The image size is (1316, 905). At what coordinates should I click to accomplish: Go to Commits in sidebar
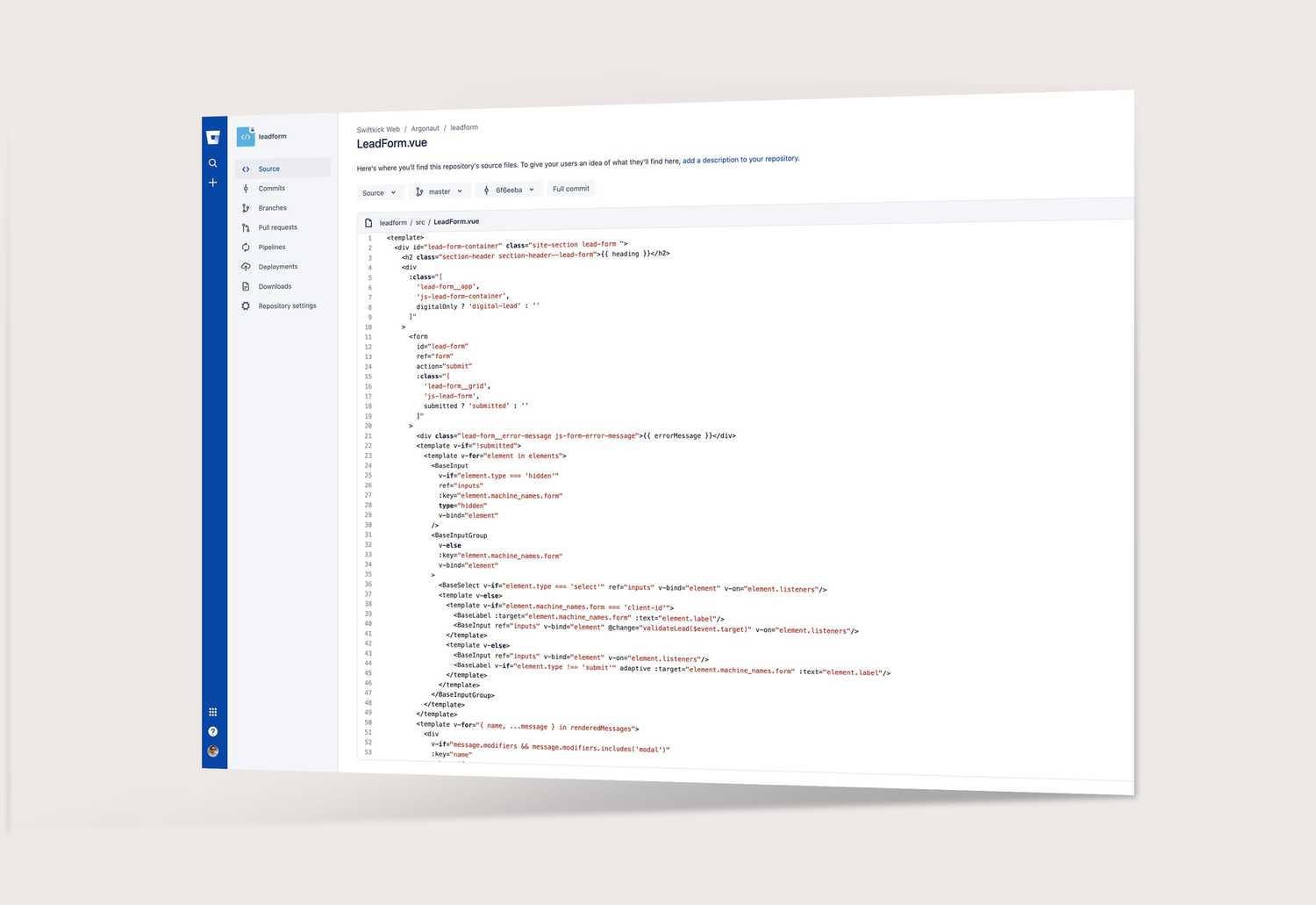(271, 189)
